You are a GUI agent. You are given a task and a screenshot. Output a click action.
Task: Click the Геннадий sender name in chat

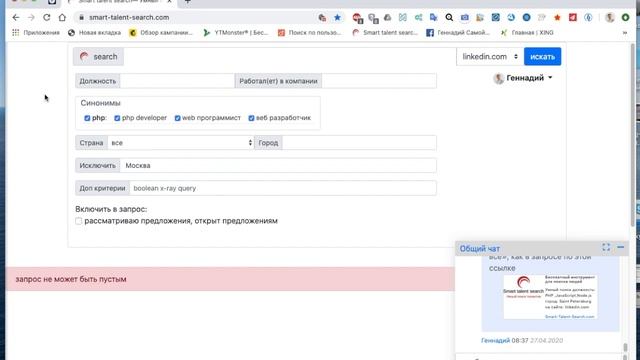point(496,340)
